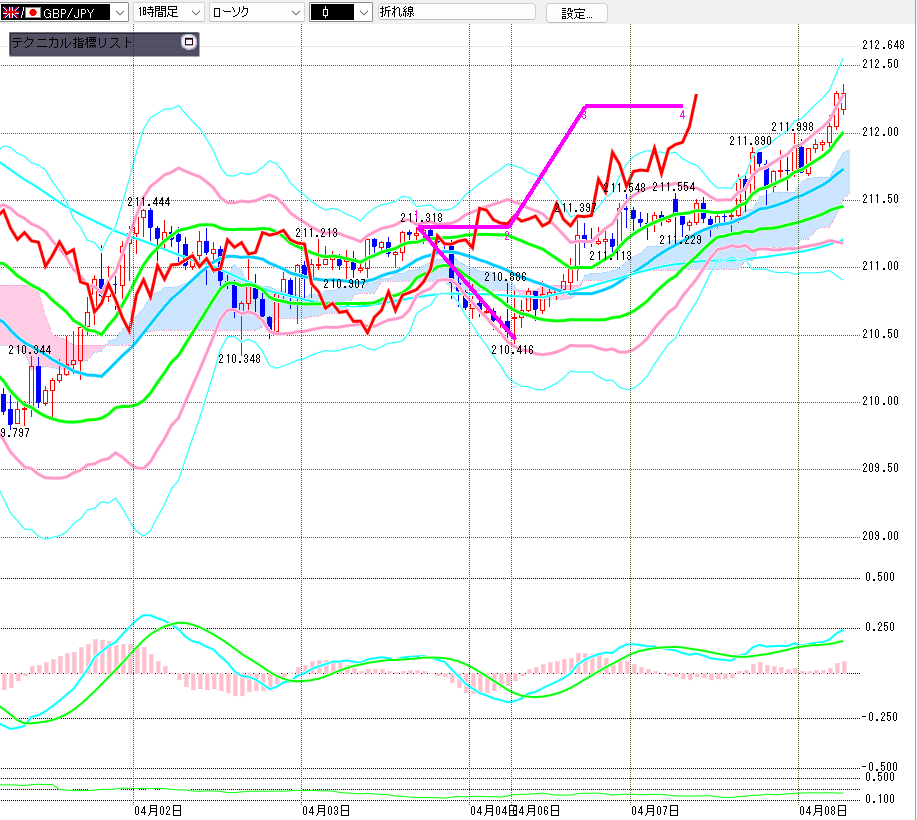Viewport: 917px width, 820px height.
Task: Click the 211.444 high price label
Action: (148, 202)
